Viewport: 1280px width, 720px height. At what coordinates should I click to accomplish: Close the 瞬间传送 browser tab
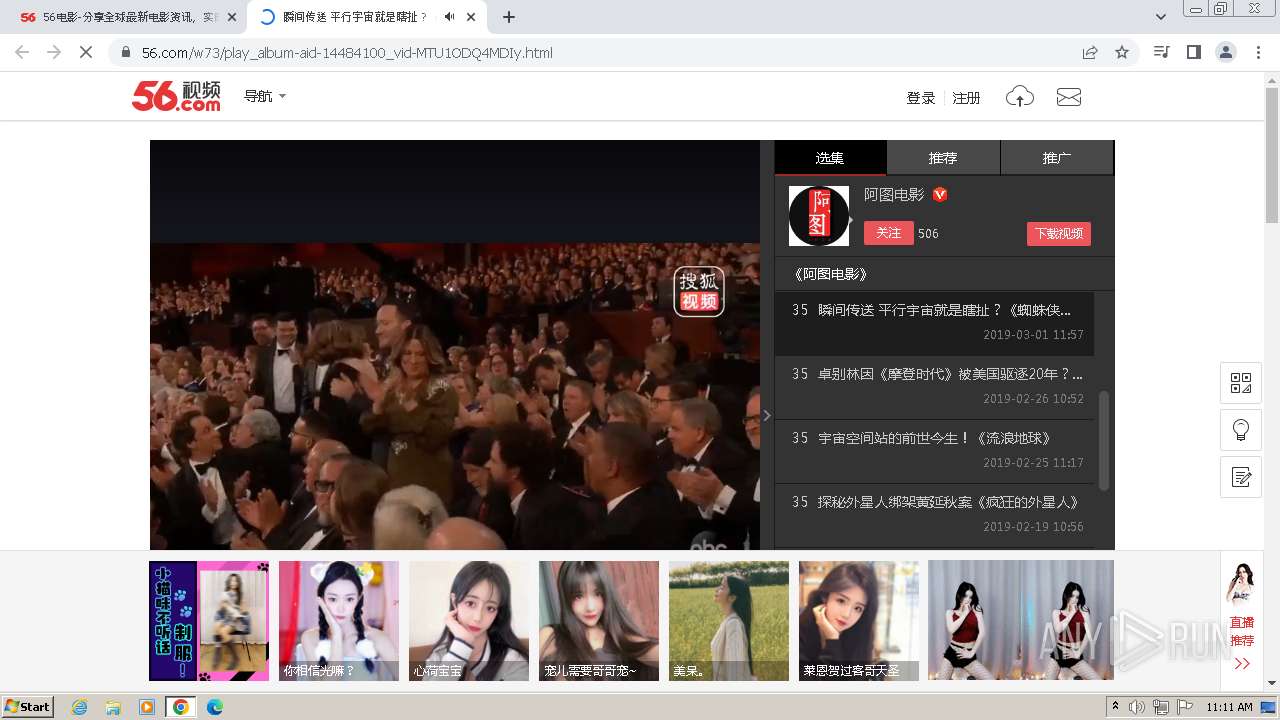[471, 17]
